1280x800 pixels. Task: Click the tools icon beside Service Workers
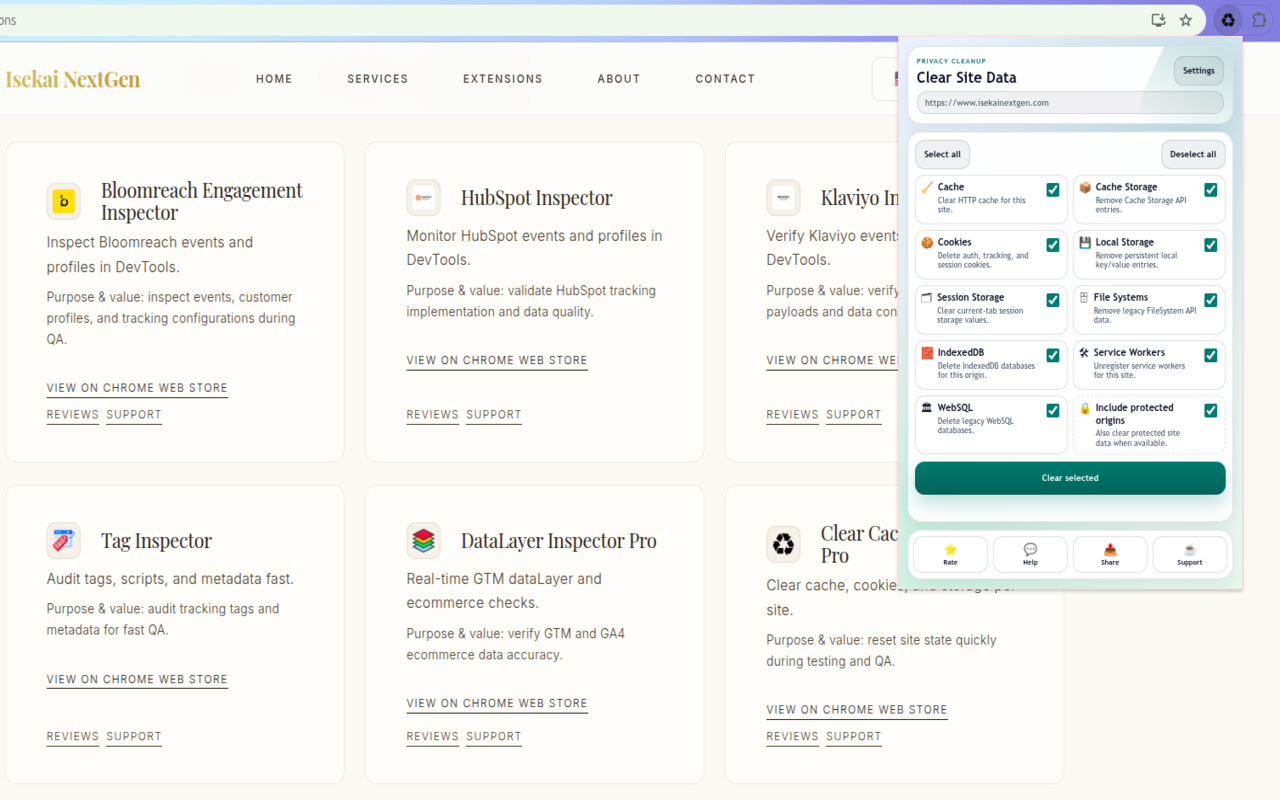click(x=1084, y=352)
